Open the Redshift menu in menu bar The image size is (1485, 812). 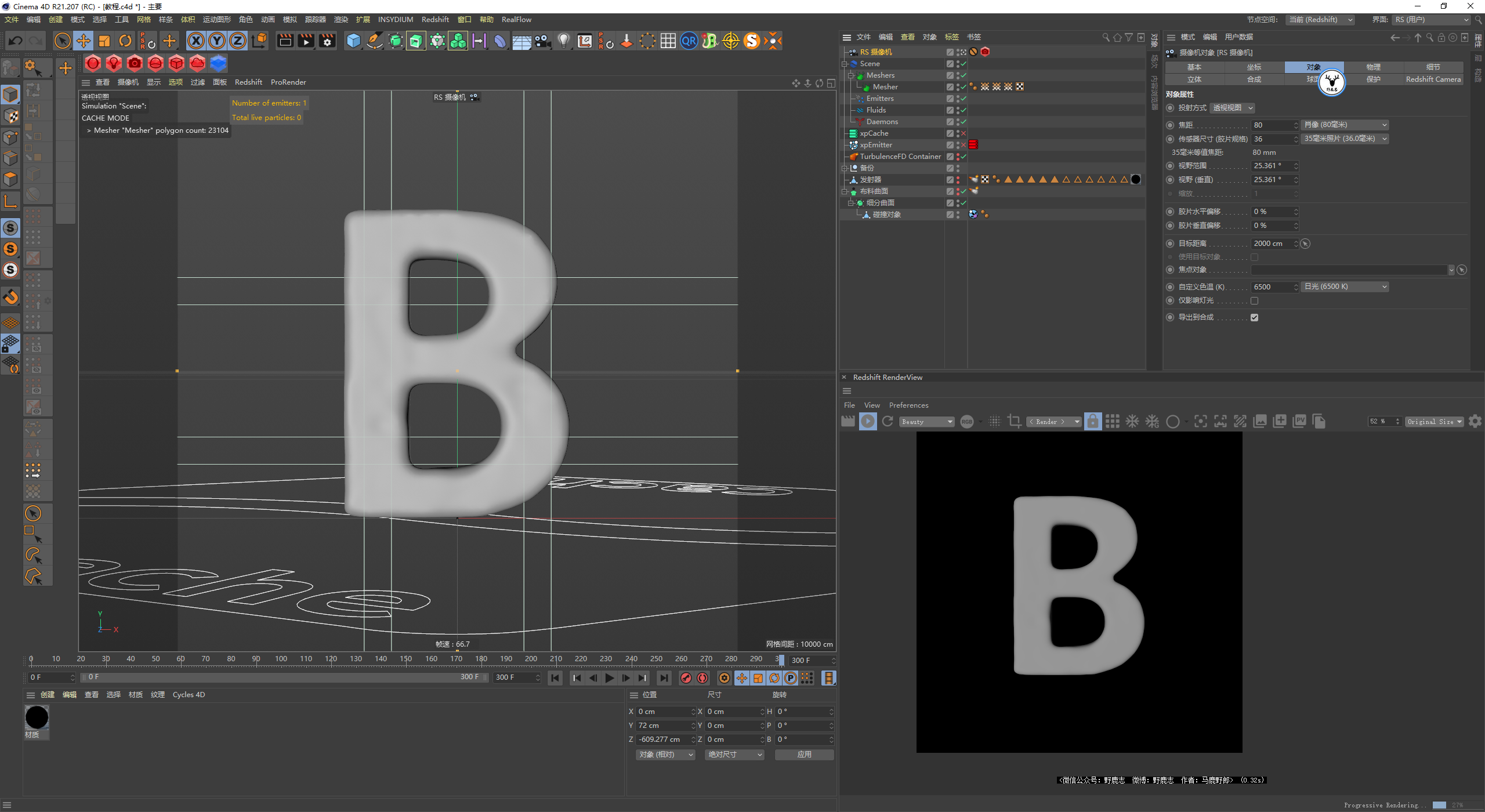tap(434, 20)
